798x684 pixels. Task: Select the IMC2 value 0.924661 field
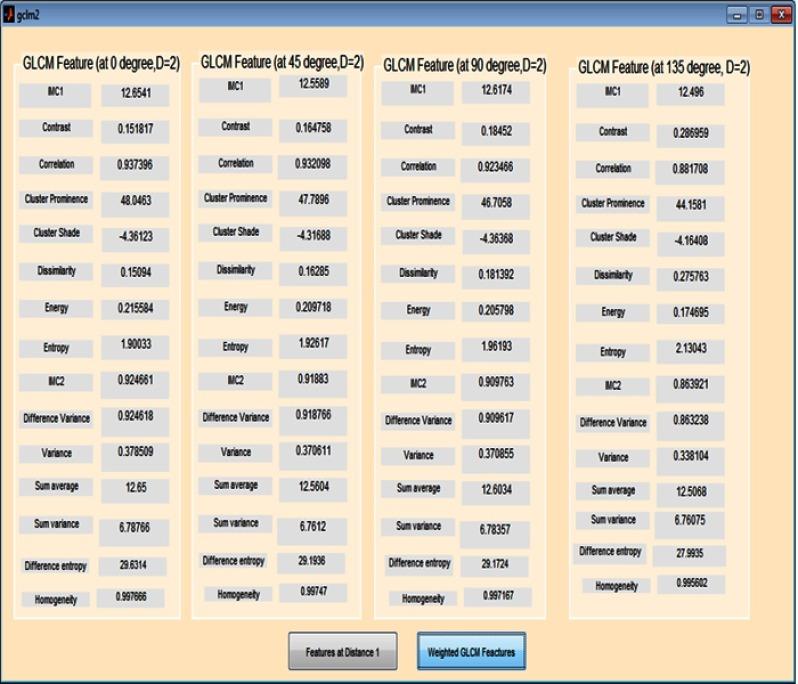pos(134,381)
